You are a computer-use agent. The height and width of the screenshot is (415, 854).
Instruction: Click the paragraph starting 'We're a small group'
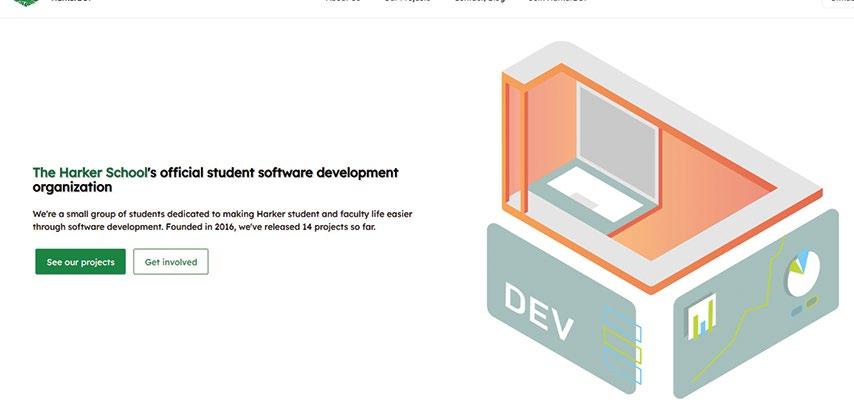coord(222,221)
